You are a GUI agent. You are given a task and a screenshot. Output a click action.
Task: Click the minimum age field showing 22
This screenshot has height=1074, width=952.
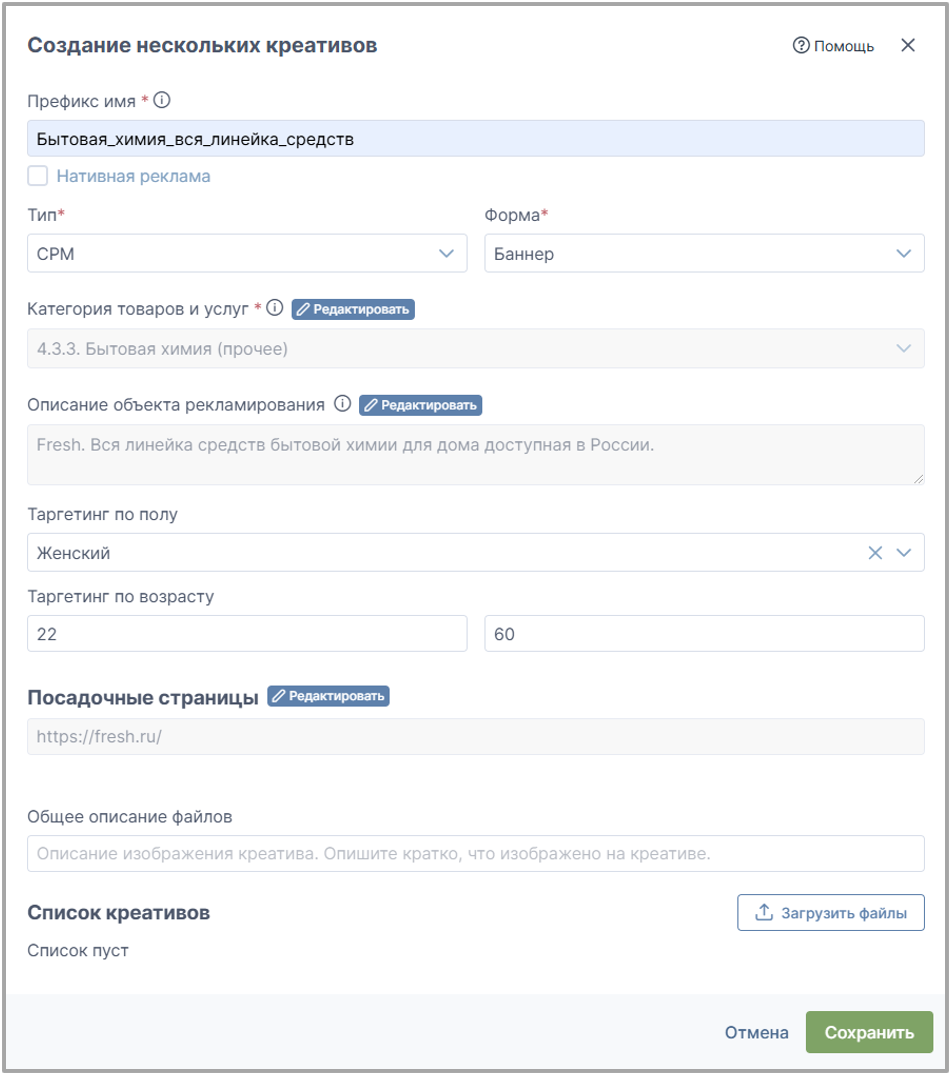(x=247, y=634)
